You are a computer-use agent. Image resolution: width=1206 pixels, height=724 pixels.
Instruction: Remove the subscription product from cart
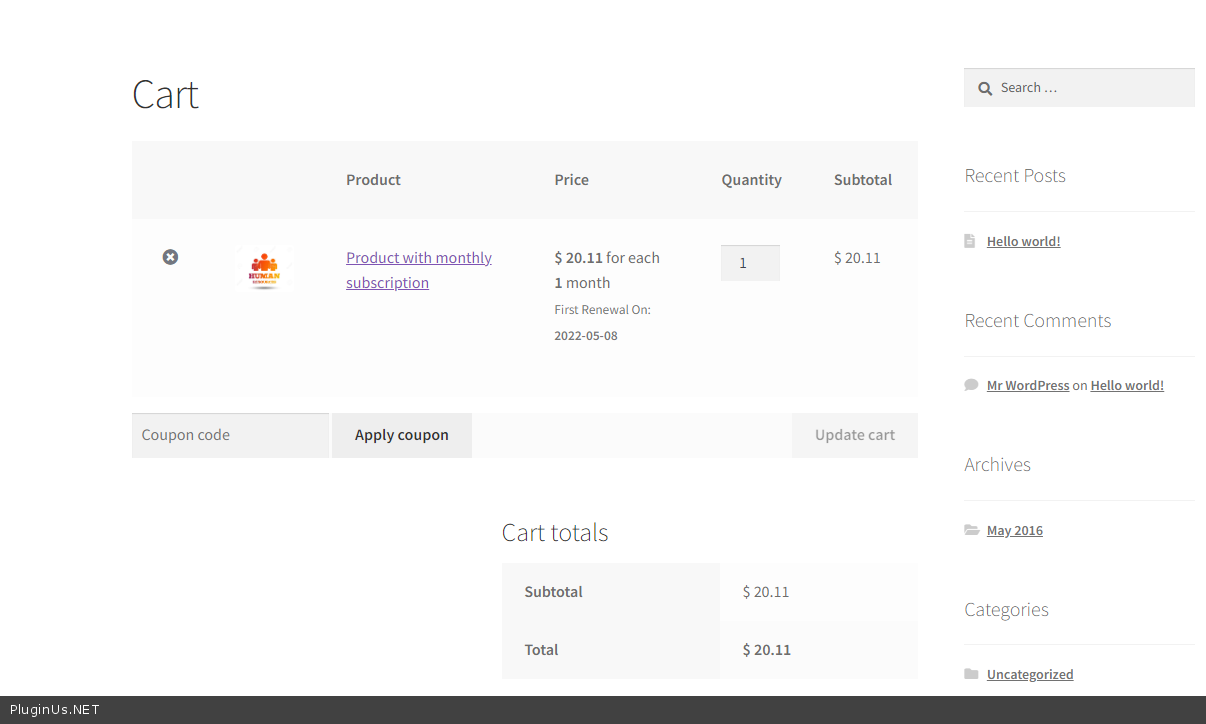coord(170,257)
